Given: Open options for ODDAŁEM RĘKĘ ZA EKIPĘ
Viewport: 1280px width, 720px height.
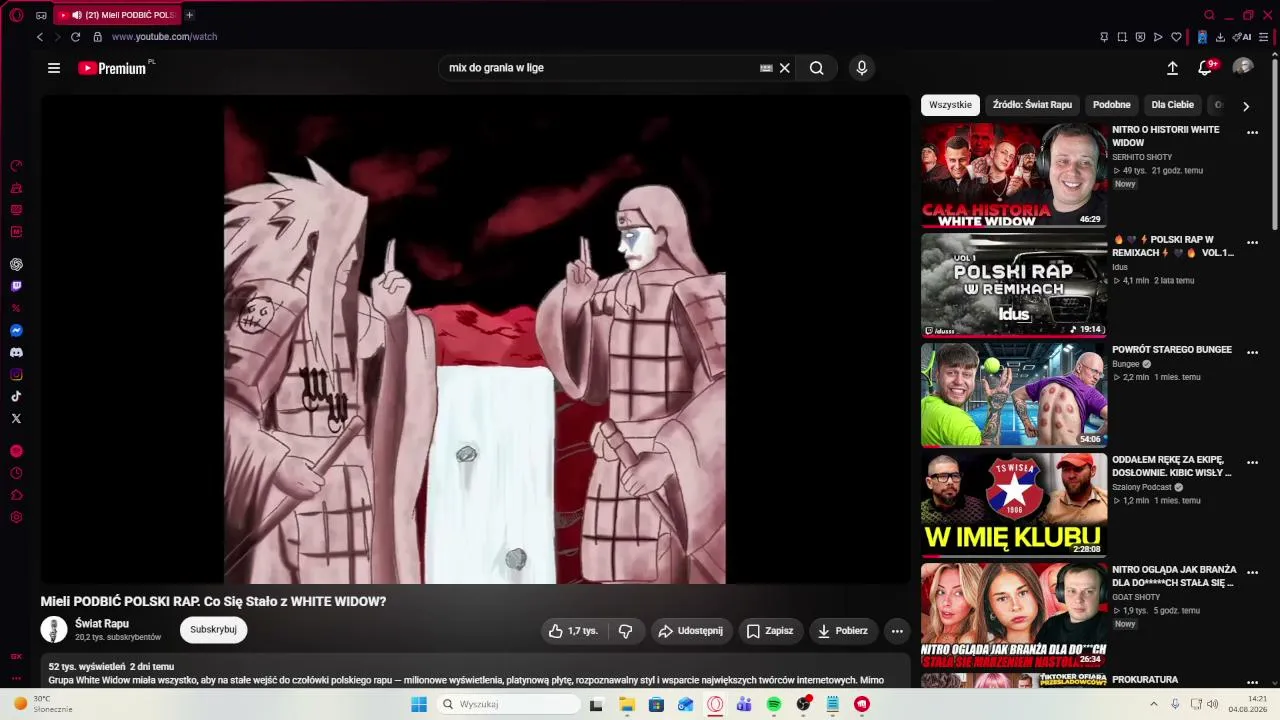Looking at the screenshot, I should click(x=1252, y=462).
